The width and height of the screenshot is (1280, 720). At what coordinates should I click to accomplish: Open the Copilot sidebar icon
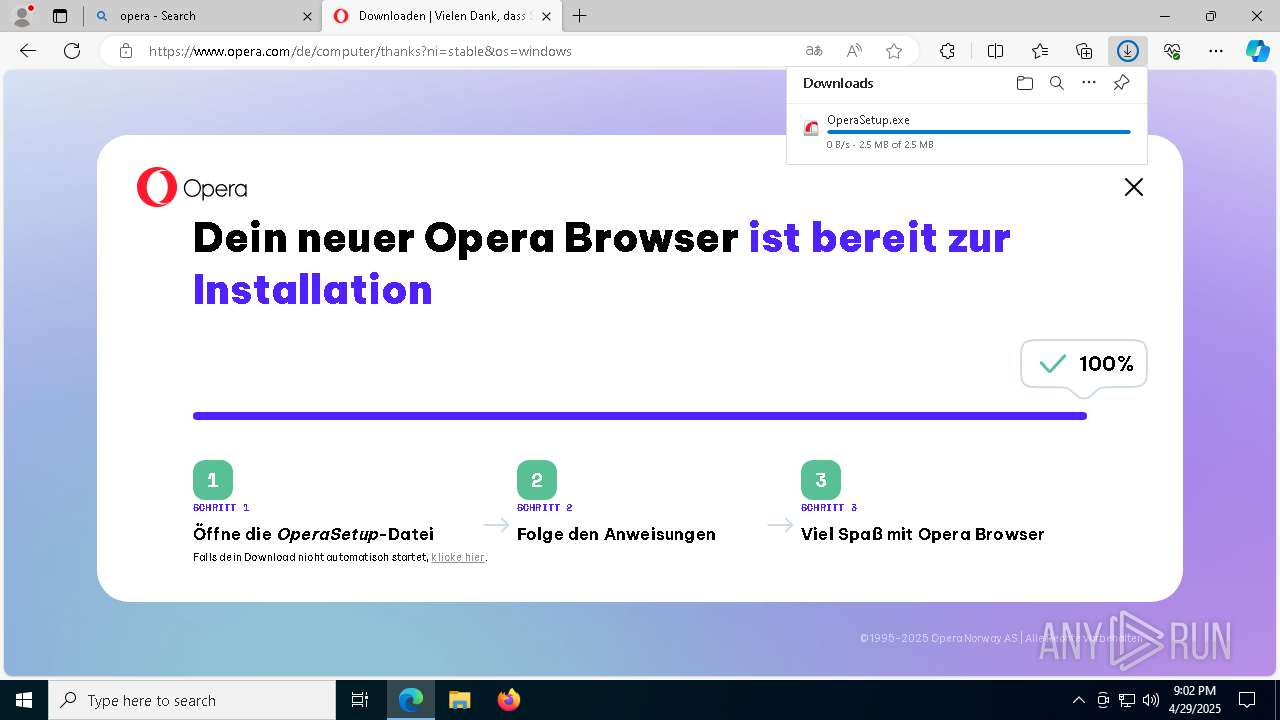(x=1258, y=51)
